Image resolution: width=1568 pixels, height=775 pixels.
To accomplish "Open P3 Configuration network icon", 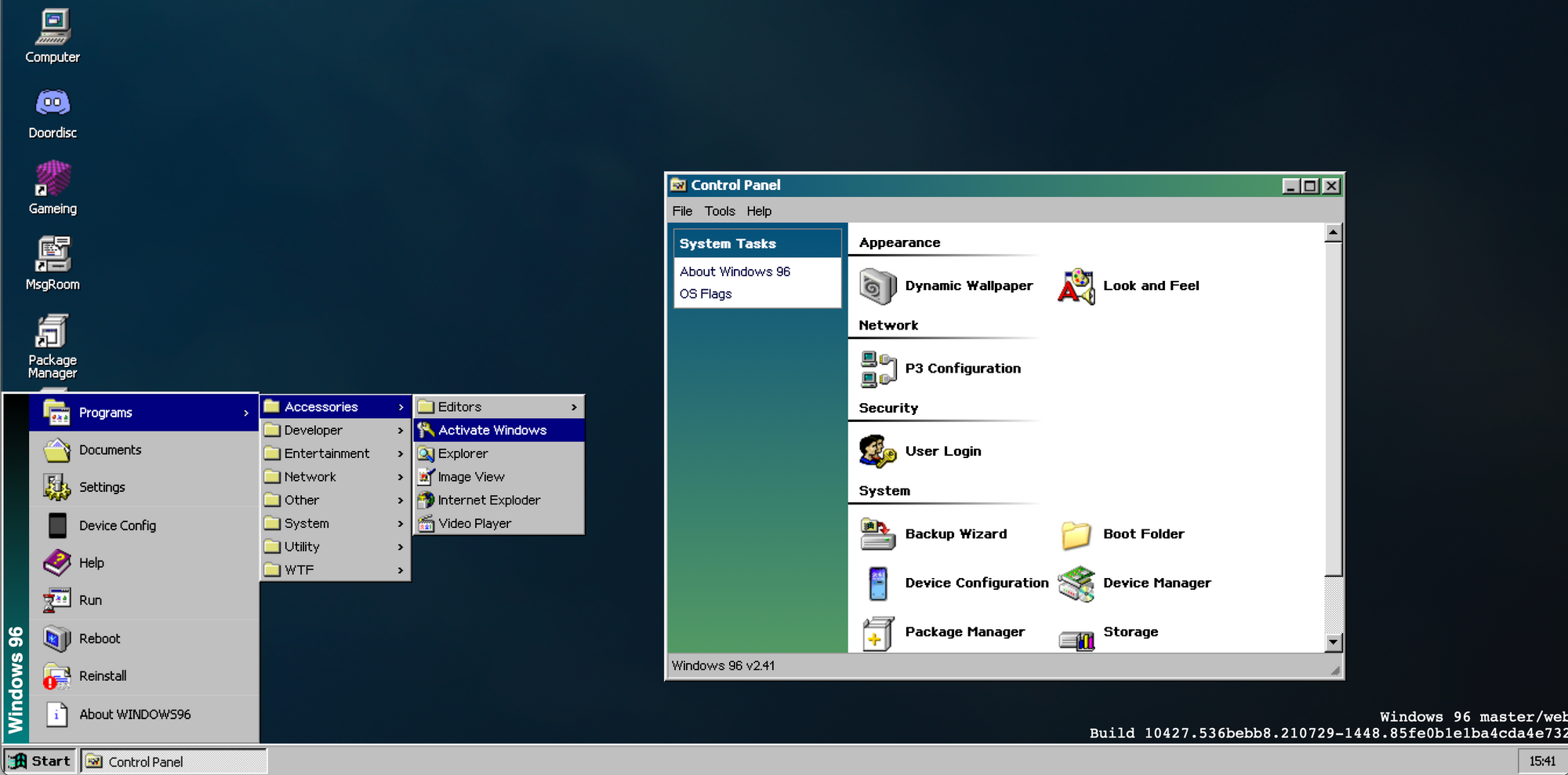I will pyautogui.click(x=877, y=369).
